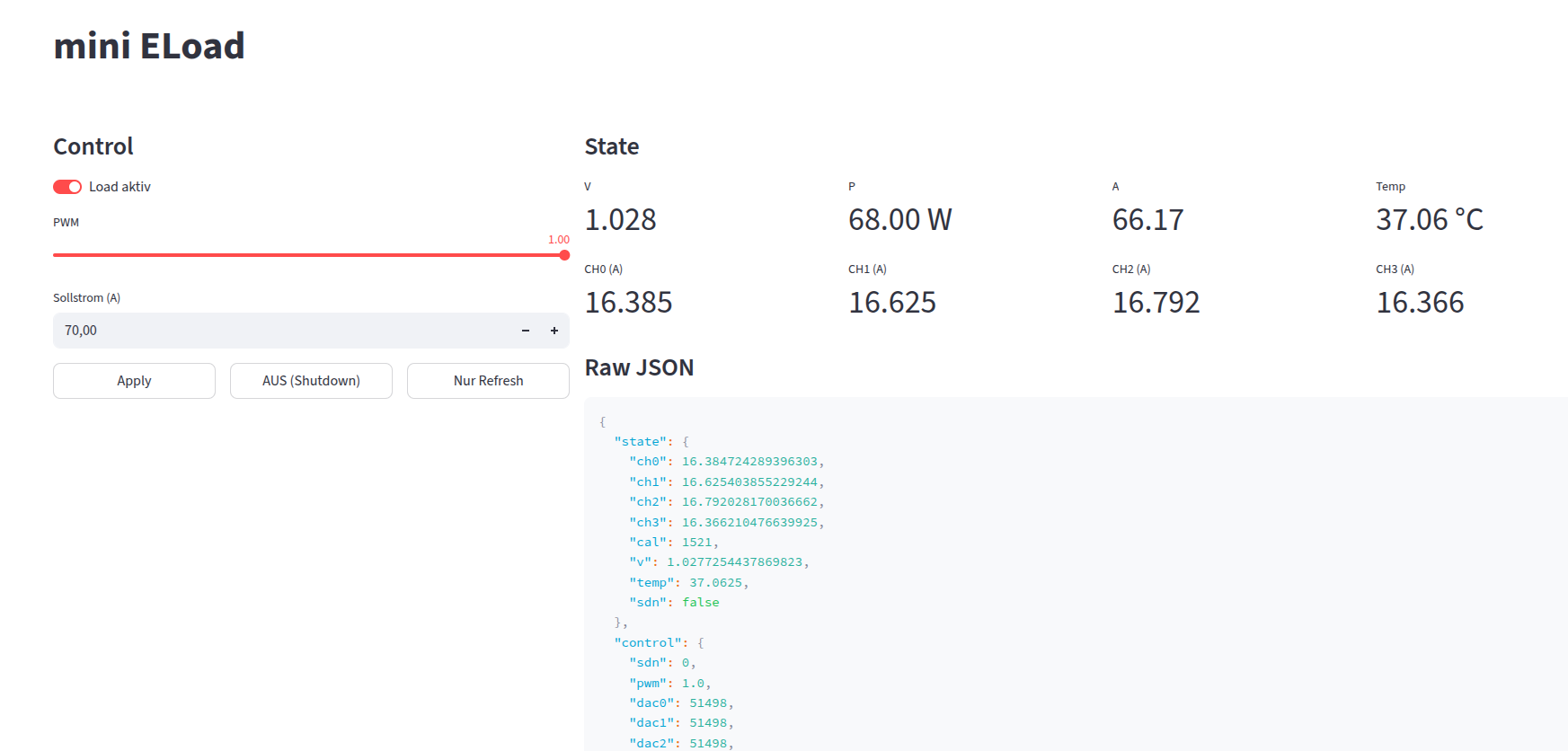Collapse the root JSON opening brace
This screenshot has width=1568, height=751.
tap(602, 422)
